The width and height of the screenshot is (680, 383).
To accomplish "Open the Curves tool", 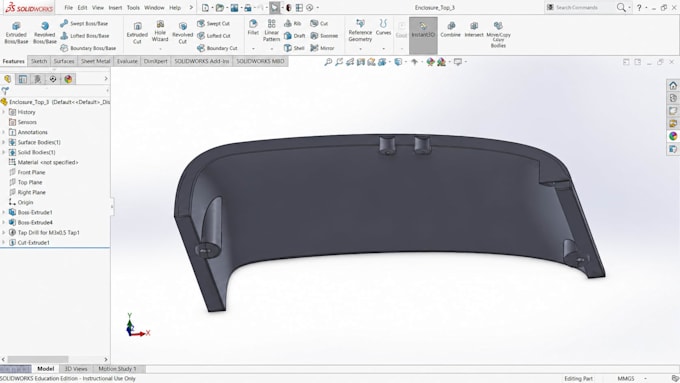I will point(383,27).
